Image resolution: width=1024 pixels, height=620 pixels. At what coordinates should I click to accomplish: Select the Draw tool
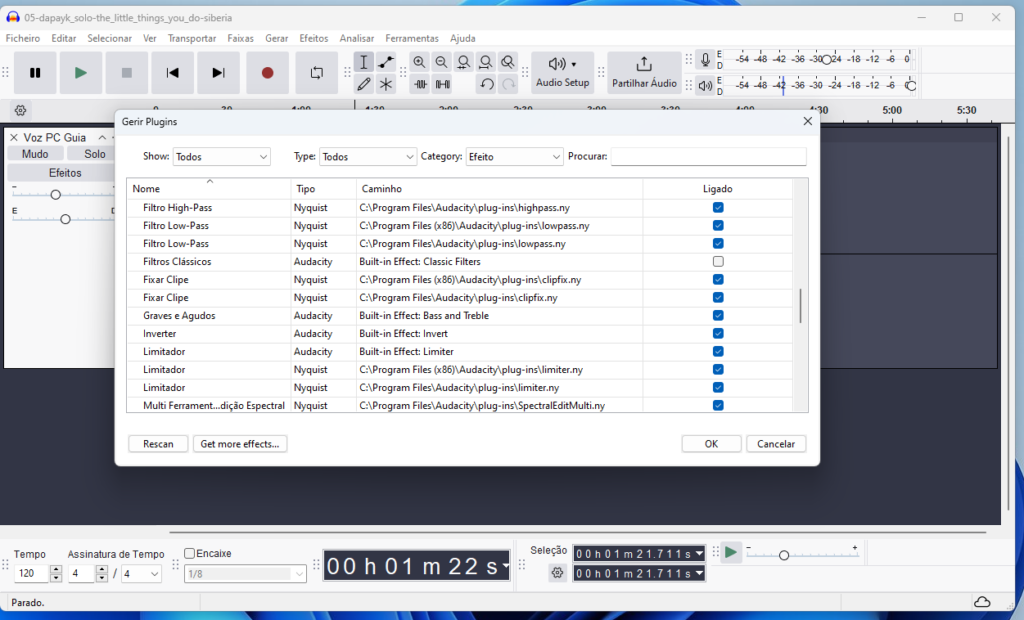pos(364,84)
